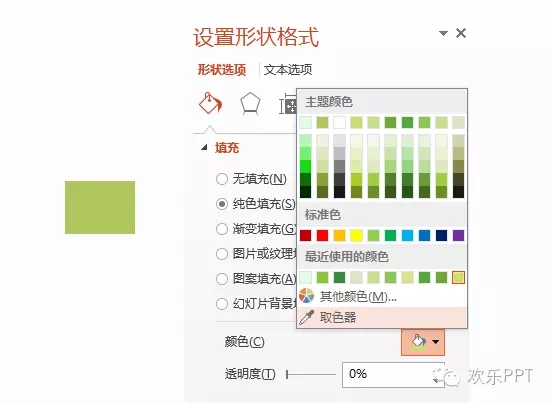Click the fill color bucket button beside 颜色(C)
The height and width of the screenshot is (404, 551).
pos(419,342)
